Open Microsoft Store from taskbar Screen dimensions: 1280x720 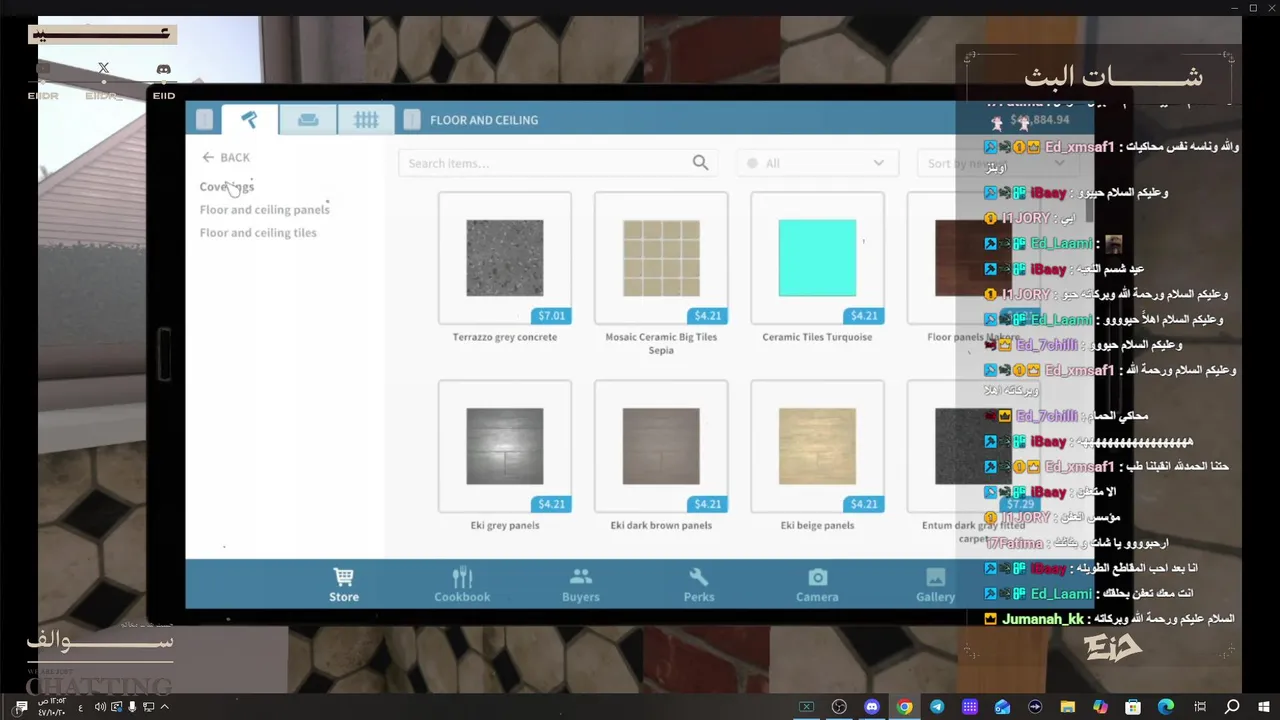[x=1133, y=707]
